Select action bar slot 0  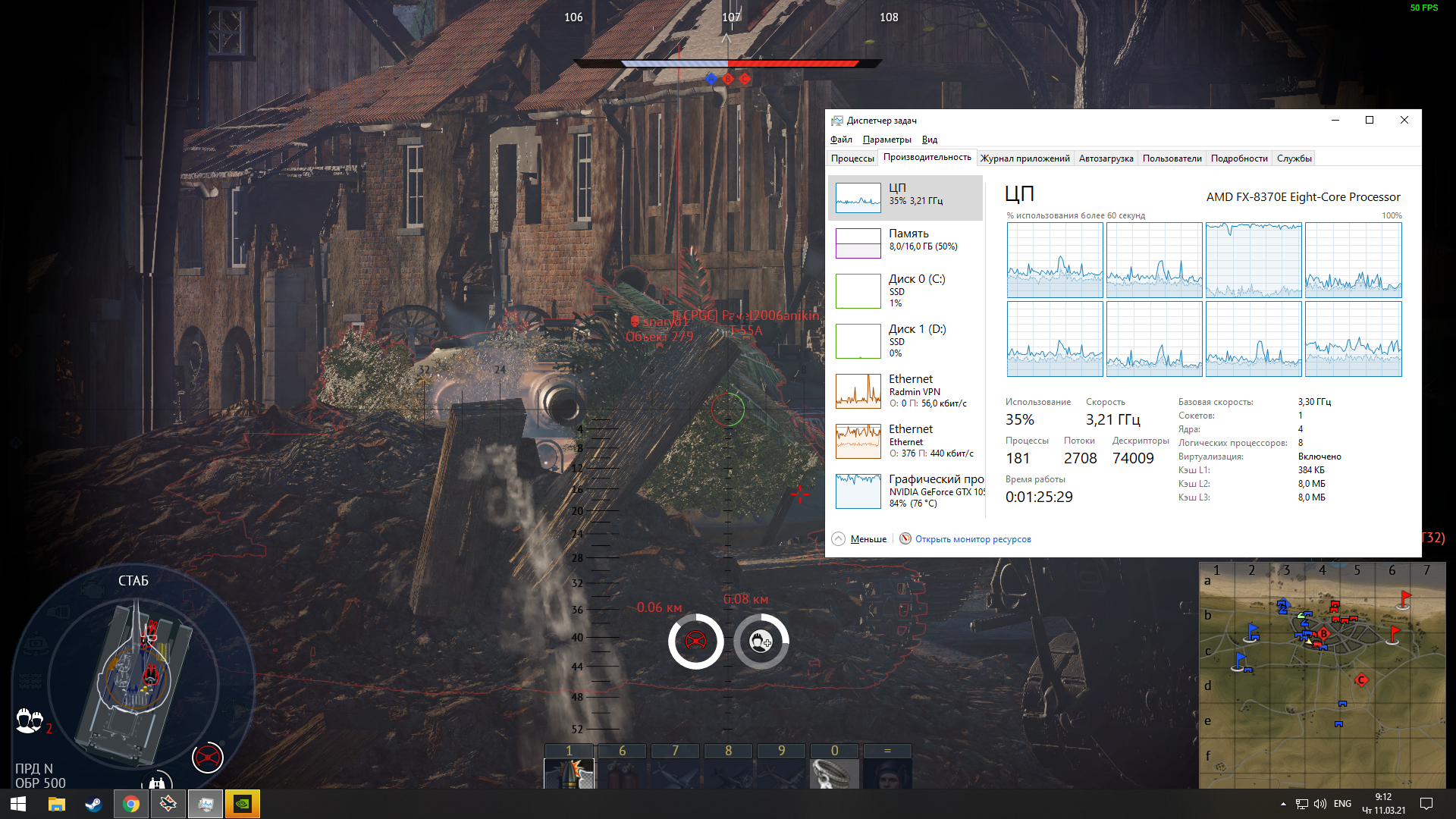pos(835,767)
